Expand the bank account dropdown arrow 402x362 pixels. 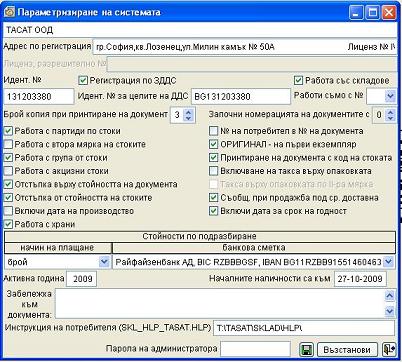point(388,262)
